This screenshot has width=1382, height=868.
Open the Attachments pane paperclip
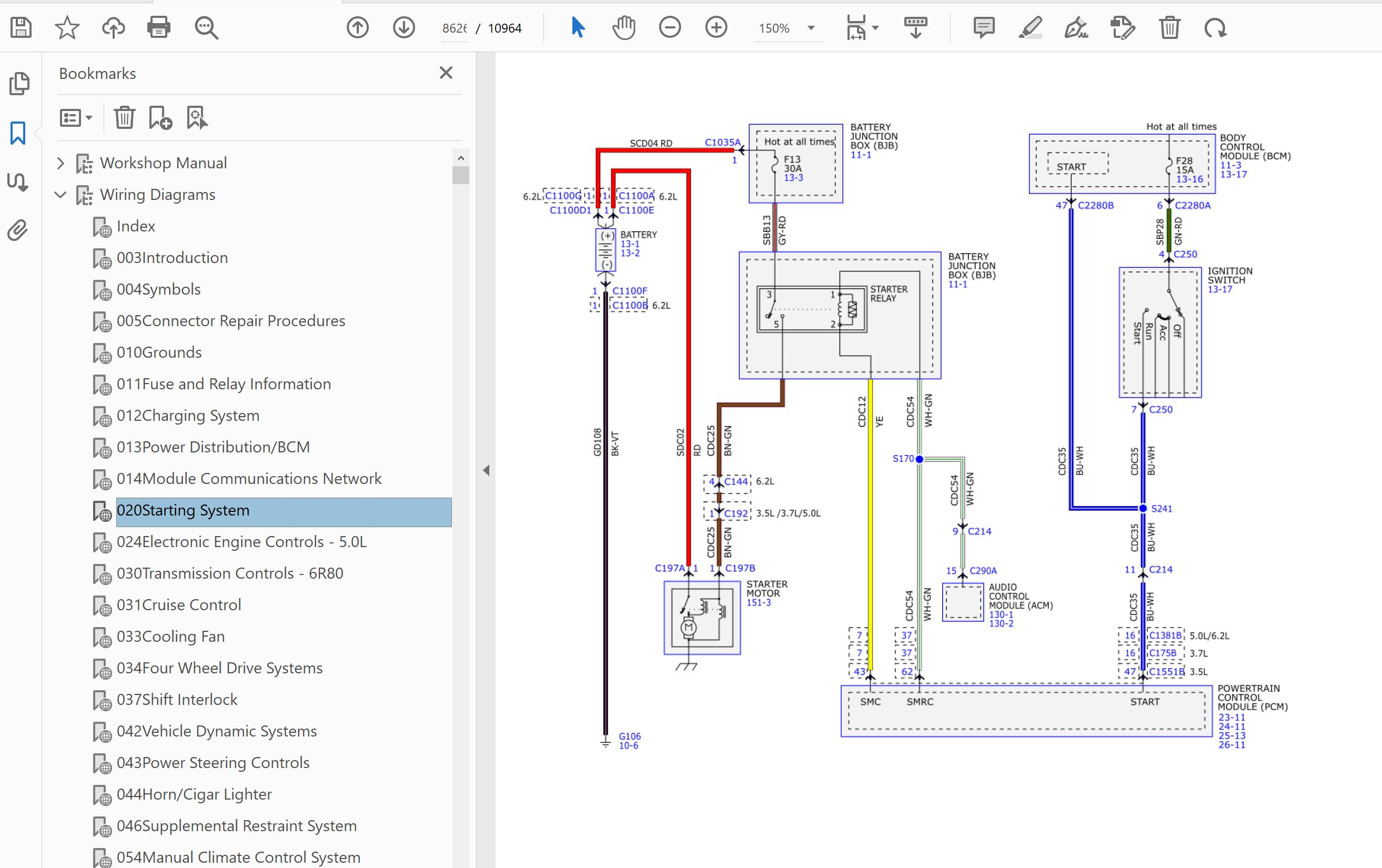pos(18,231)
